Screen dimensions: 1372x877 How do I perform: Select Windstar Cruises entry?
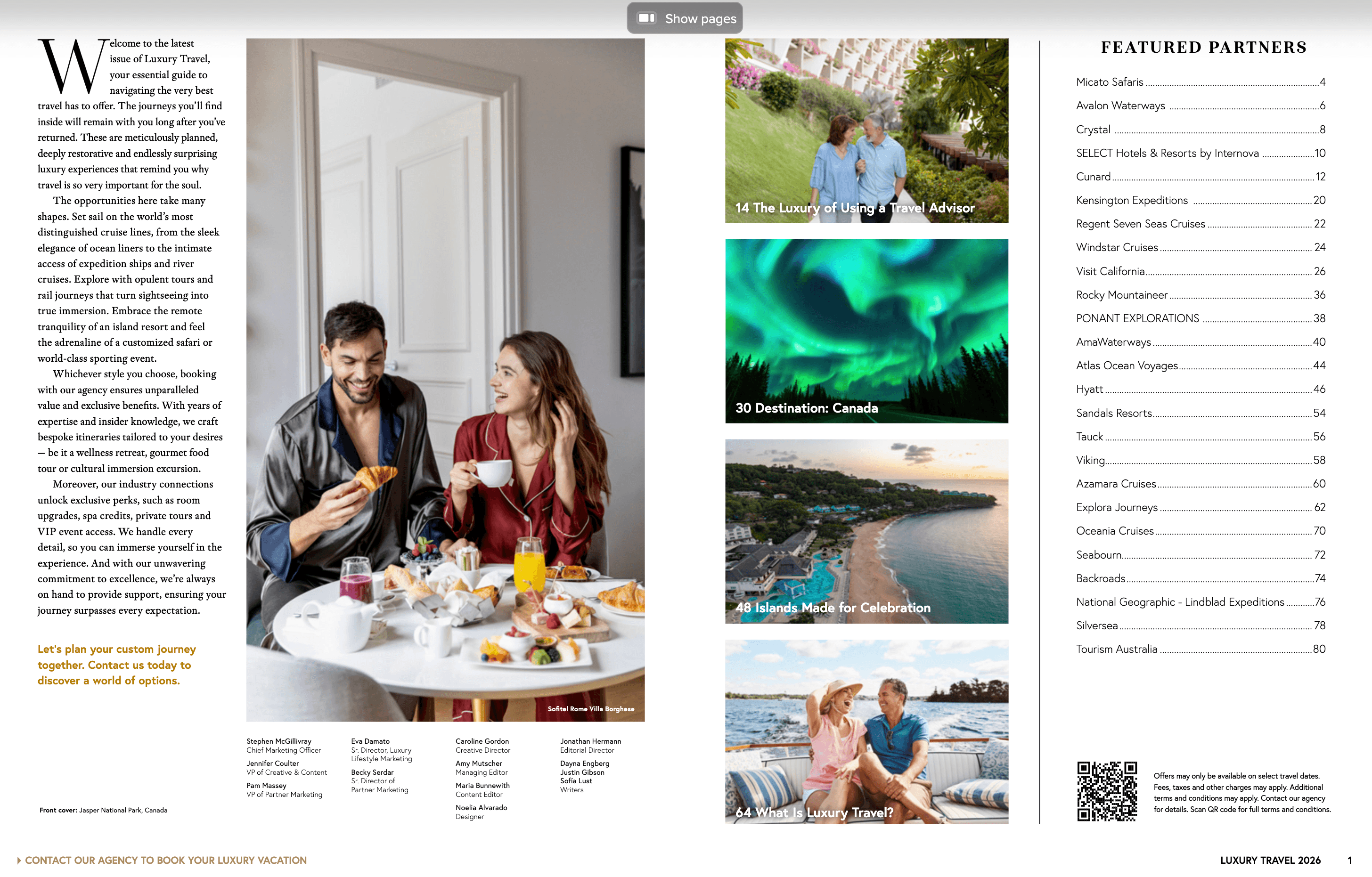click(x=1200, y=247)
